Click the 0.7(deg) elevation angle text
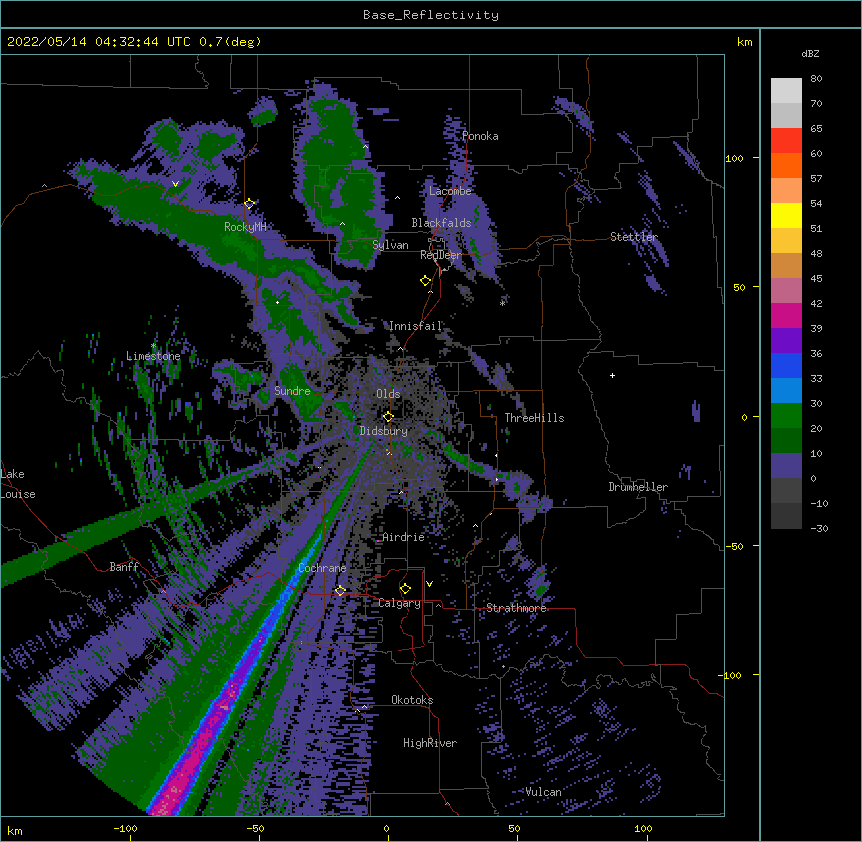 230,42
